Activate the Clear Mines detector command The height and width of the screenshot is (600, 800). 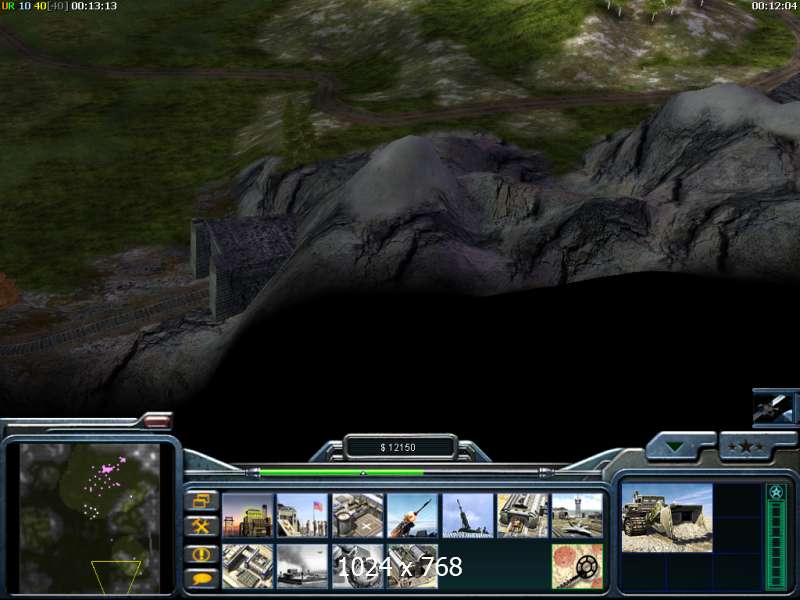point(578,566)
